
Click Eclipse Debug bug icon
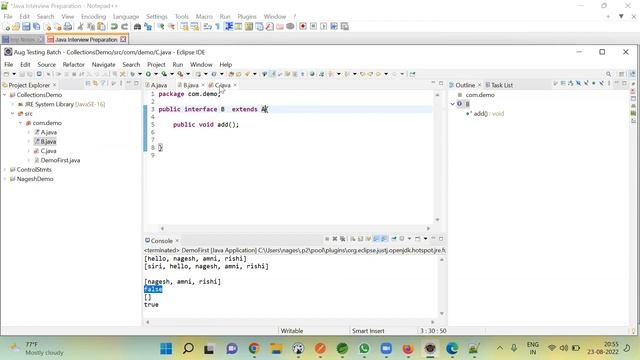[133, 74]
